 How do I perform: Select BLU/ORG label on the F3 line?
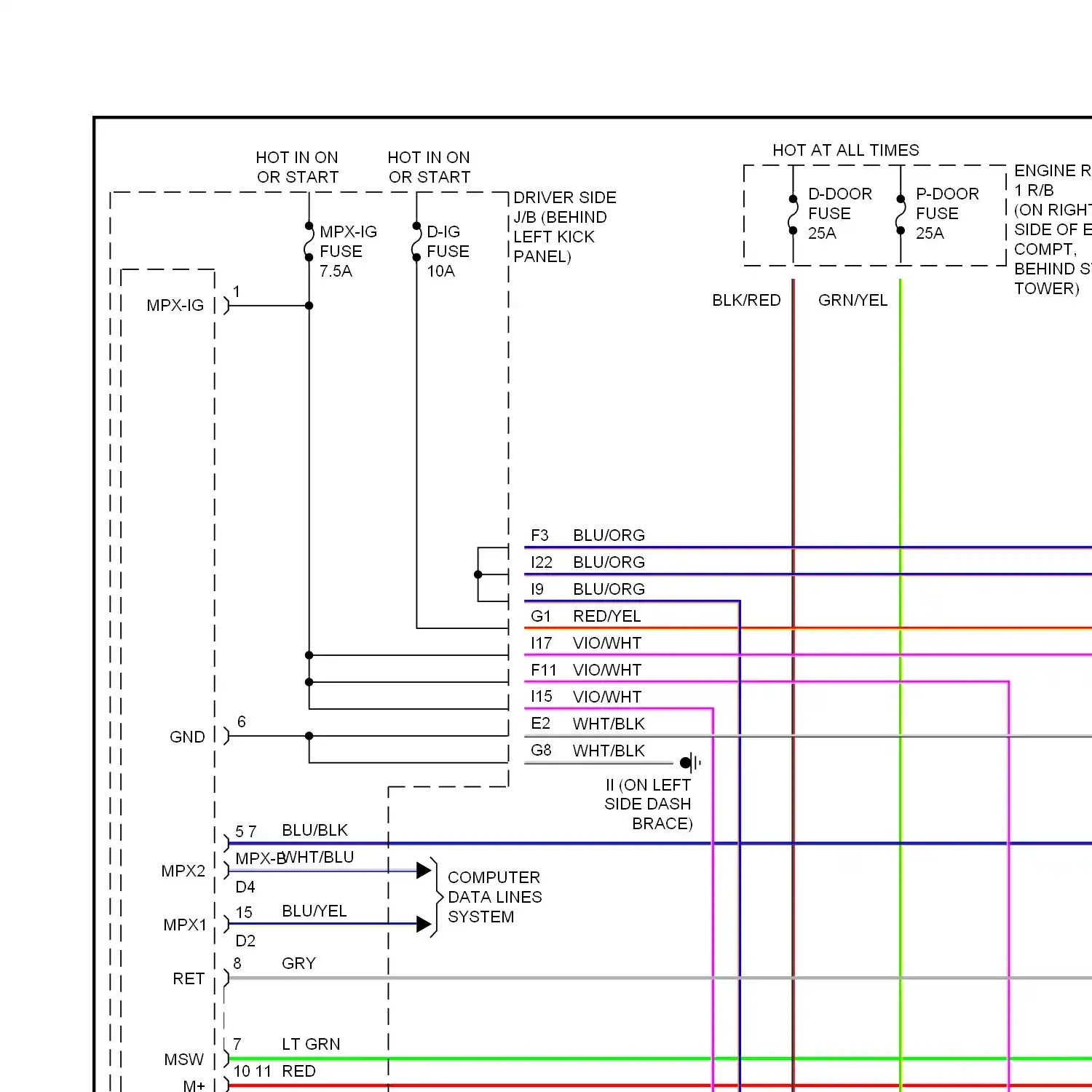pyautogui.click(x=609, y=535)
